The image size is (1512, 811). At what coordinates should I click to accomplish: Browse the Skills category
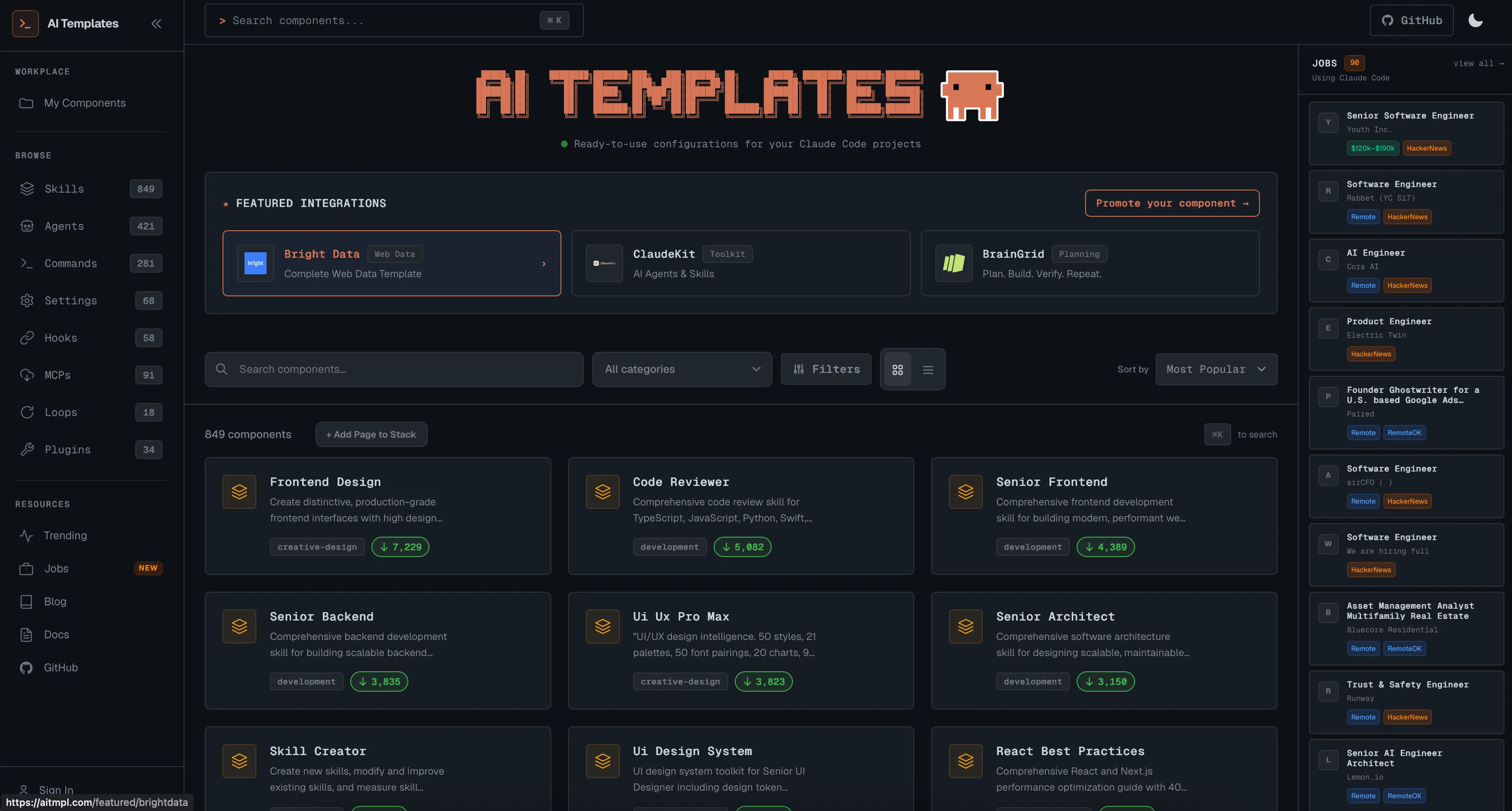[x=91, y=188]
